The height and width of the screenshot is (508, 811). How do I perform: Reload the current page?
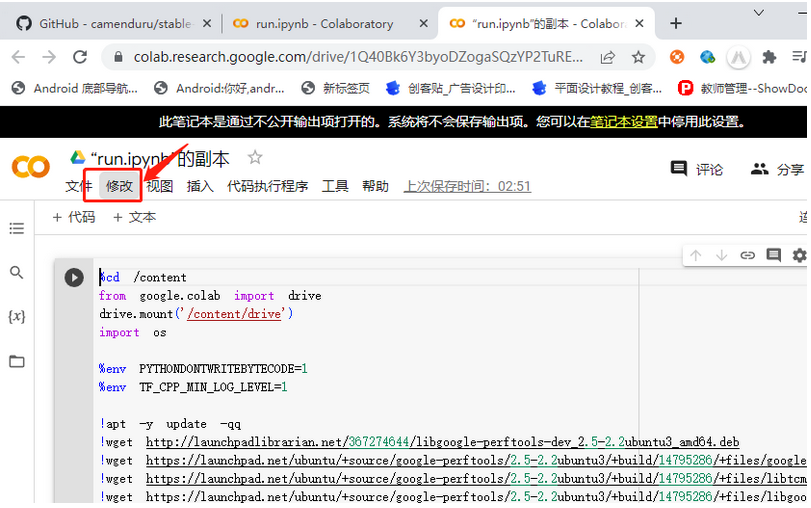[x=80, y=57]
